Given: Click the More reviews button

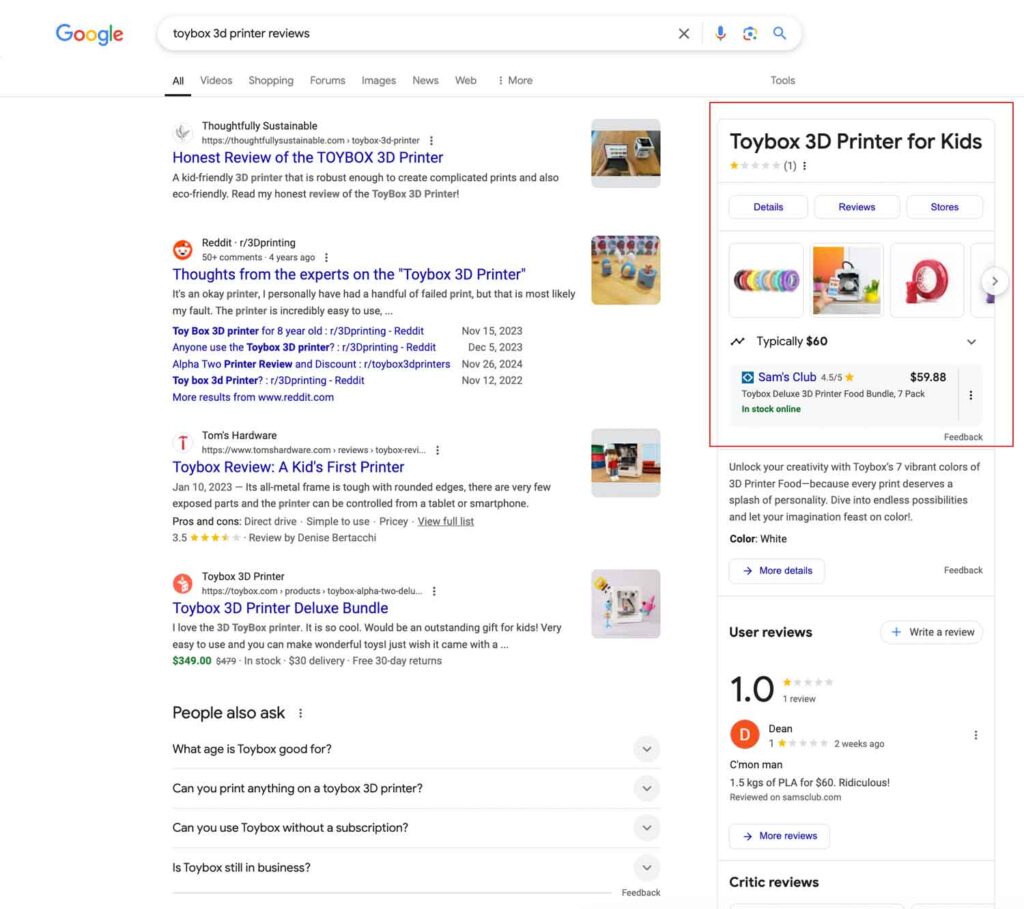Looking at the screenshot, I should (x=779, y=836).
